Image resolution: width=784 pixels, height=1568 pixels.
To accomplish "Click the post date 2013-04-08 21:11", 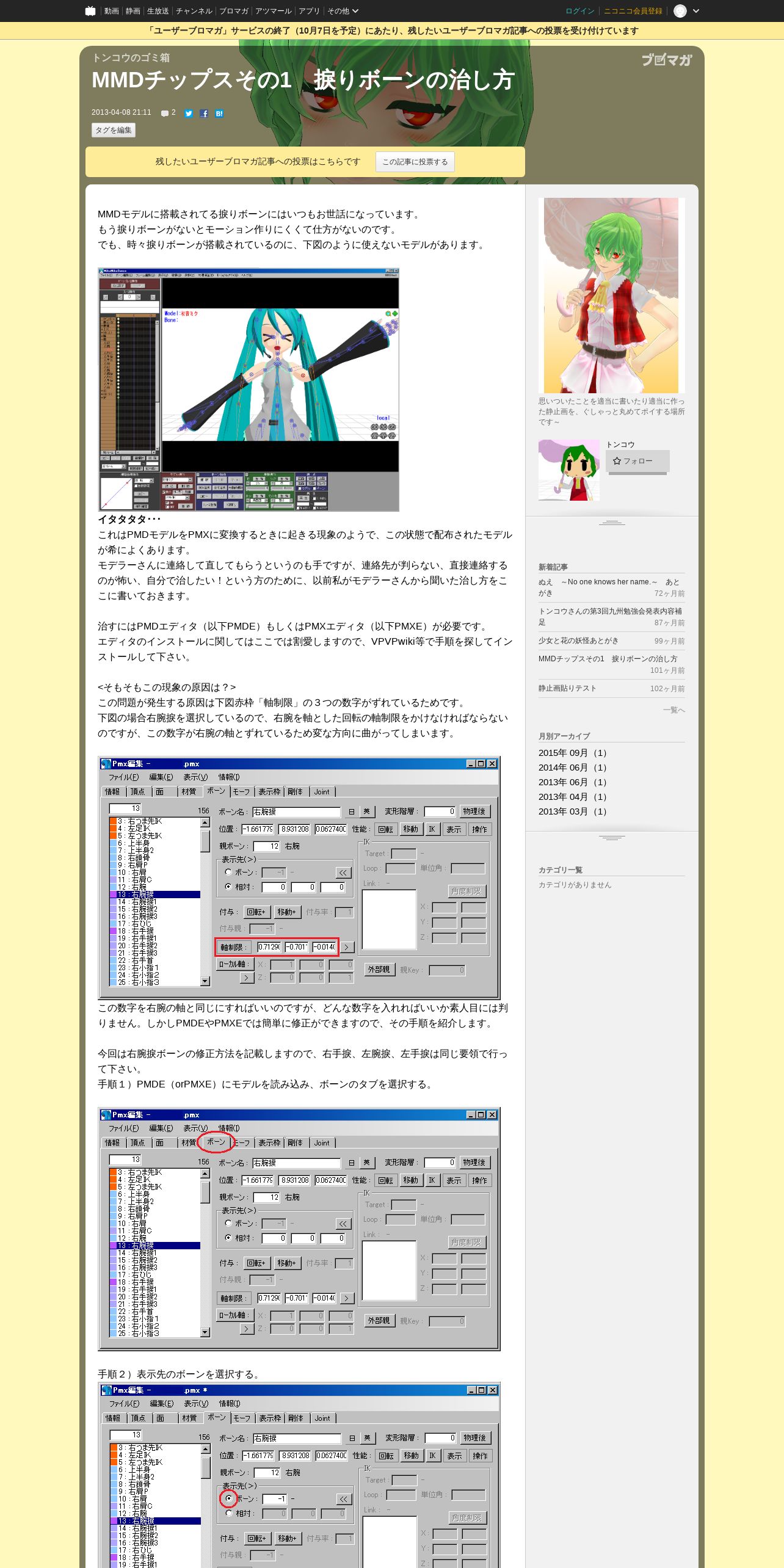I will tap(121, 112).
